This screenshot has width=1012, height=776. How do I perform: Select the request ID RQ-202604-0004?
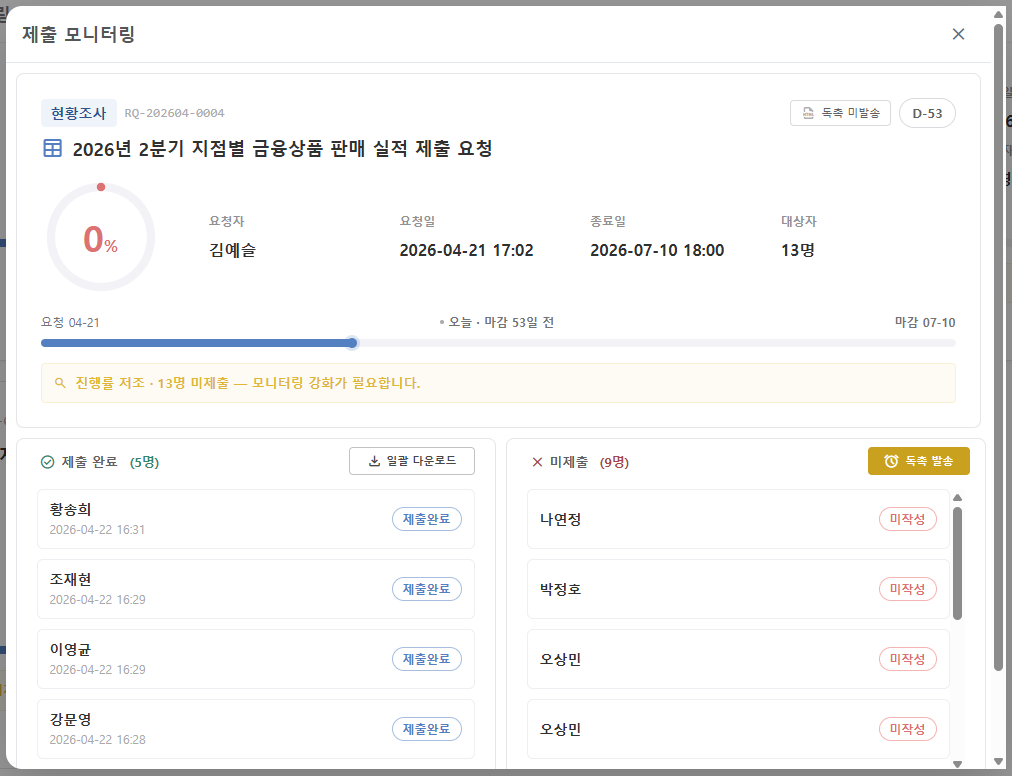point(174,113)
